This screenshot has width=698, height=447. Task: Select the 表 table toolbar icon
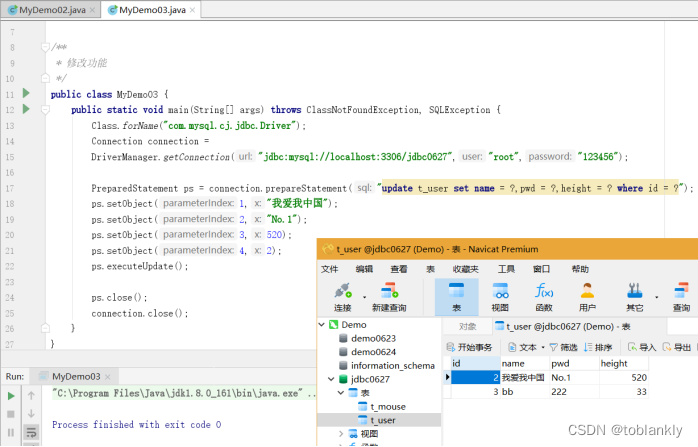point(457,297)
